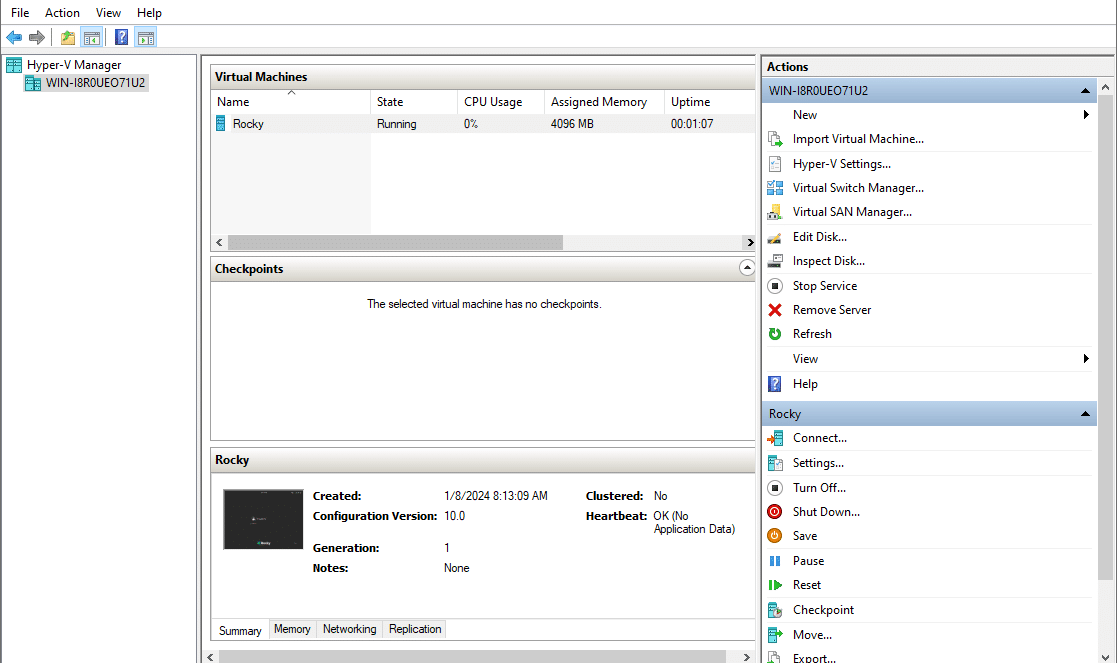Screen dimensions: 1117x663
Task: Click the Actions pane scroll up arrow
Action: [x=1106, y=88]
